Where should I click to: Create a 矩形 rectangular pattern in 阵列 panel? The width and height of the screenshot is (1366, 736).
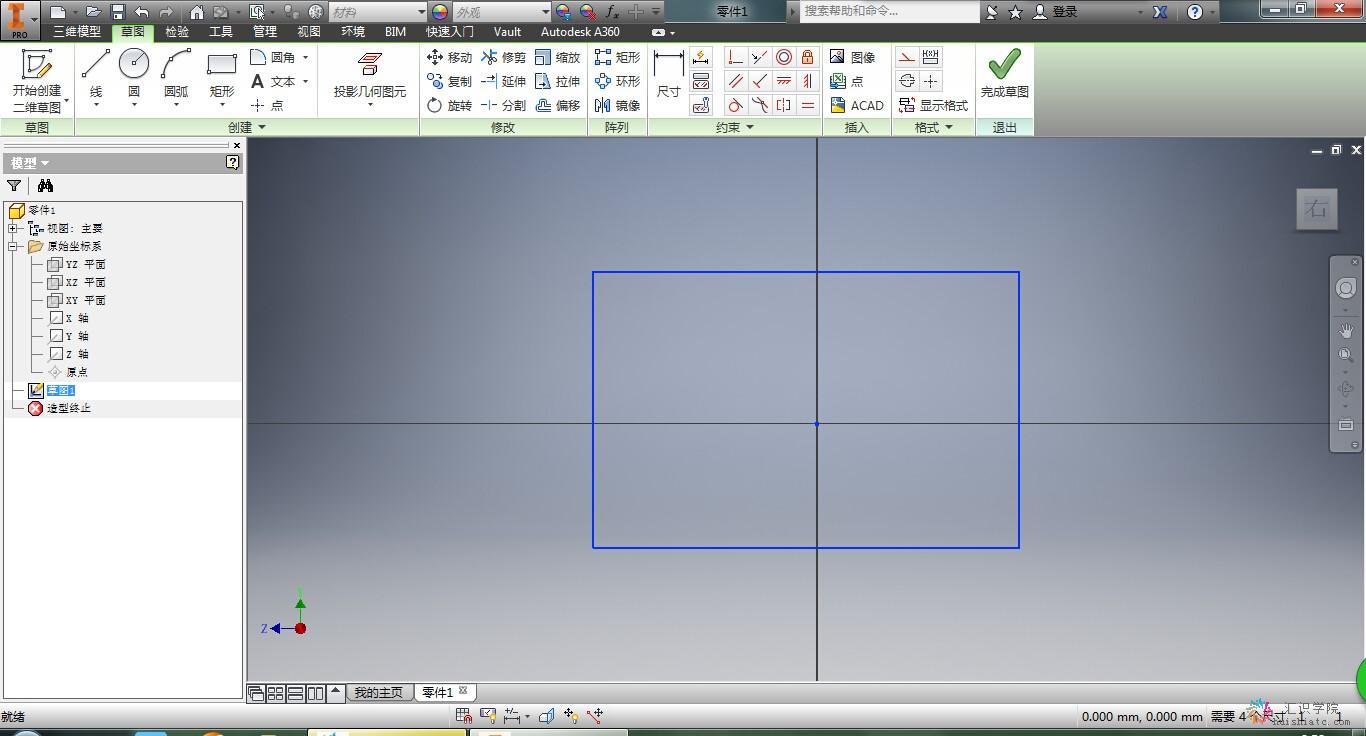[x=617, y=57]
